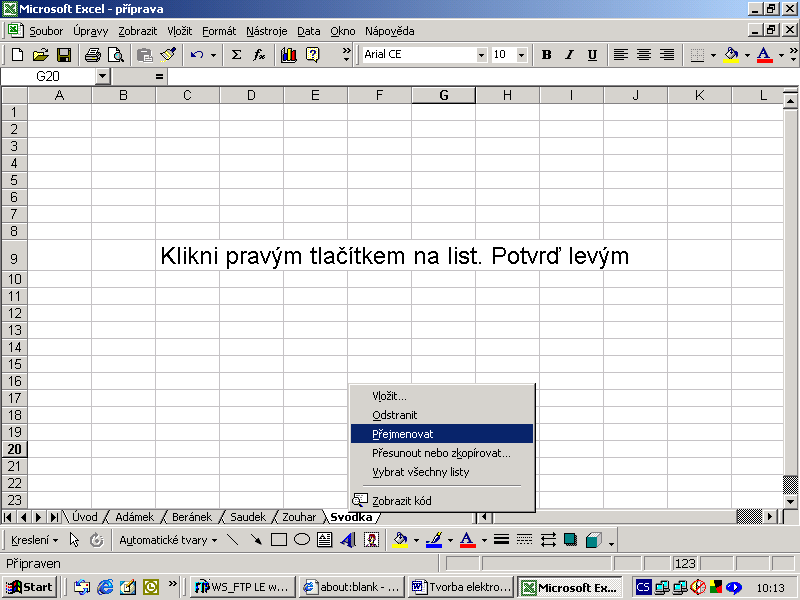Insert AutoSum with the sigma icon
The height and width of the screenshot is (600, 800).
click(236, 55)
